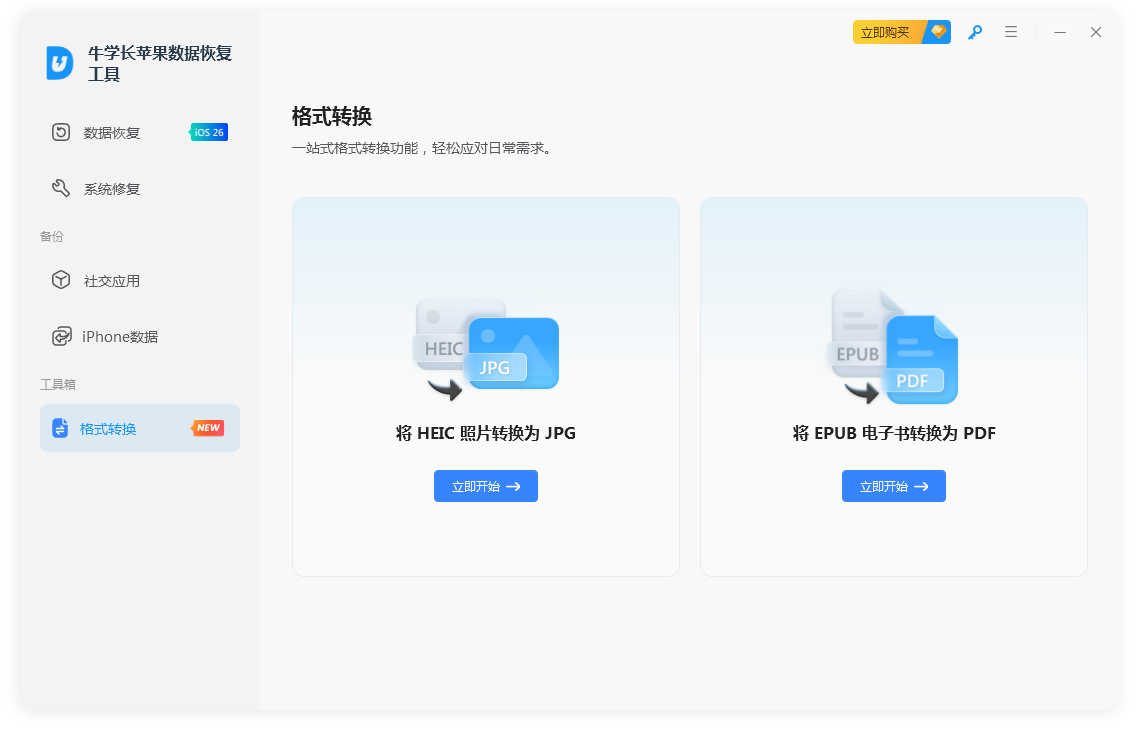This screenshot has width=1141, height=741.
Task: Click the 社交应用 cube icon
Action: point(61,280)
